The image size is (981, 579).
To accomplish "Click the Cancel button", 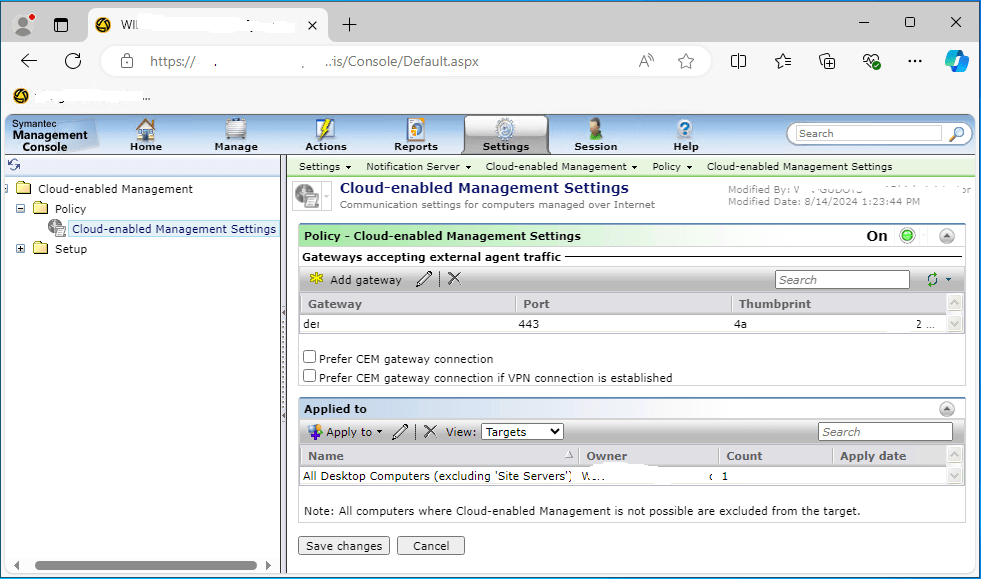I will coord(431,546).
